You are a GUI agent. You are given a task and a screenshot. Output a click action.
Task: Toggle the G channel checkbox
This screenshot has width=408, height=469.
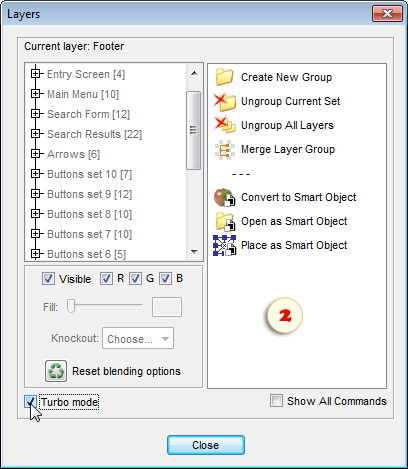tap(135, 278)
